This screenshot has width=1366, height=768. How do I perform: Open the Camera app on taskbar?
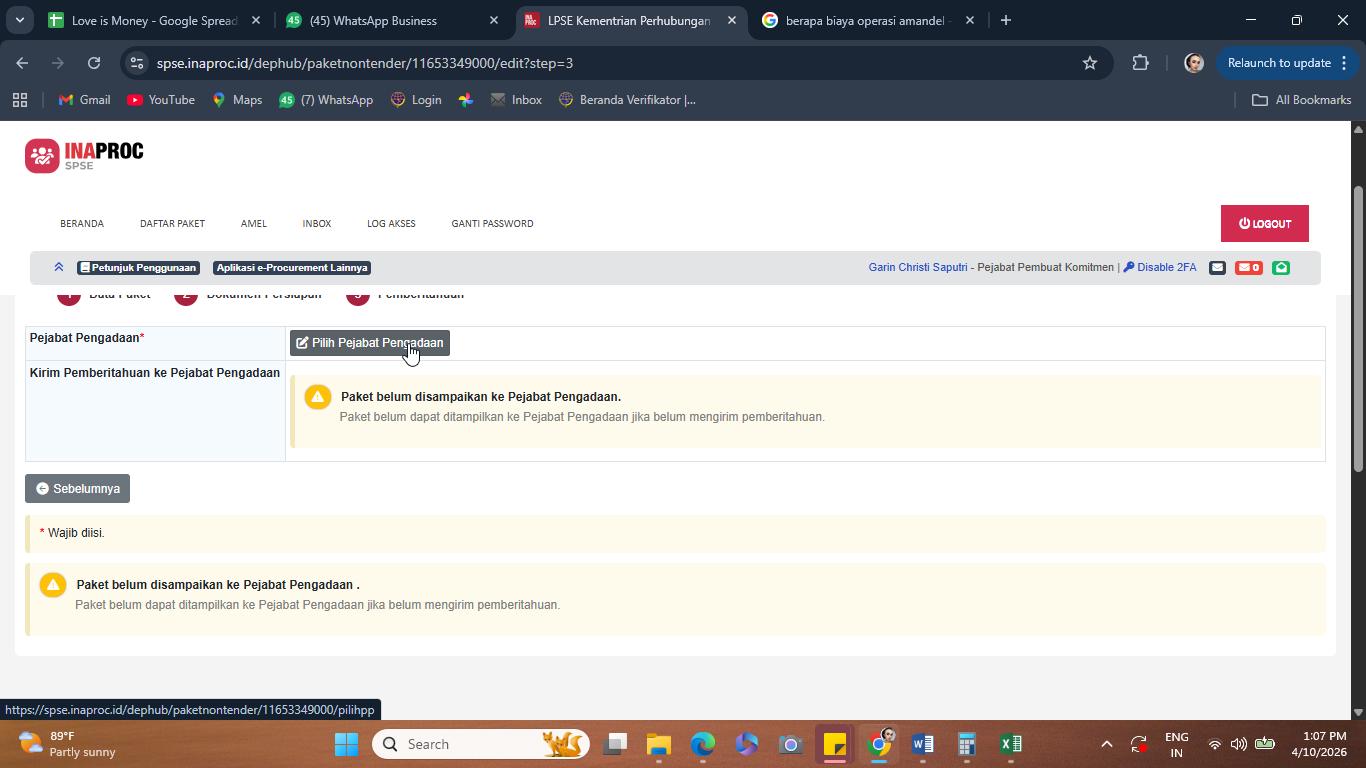(791, 744)
